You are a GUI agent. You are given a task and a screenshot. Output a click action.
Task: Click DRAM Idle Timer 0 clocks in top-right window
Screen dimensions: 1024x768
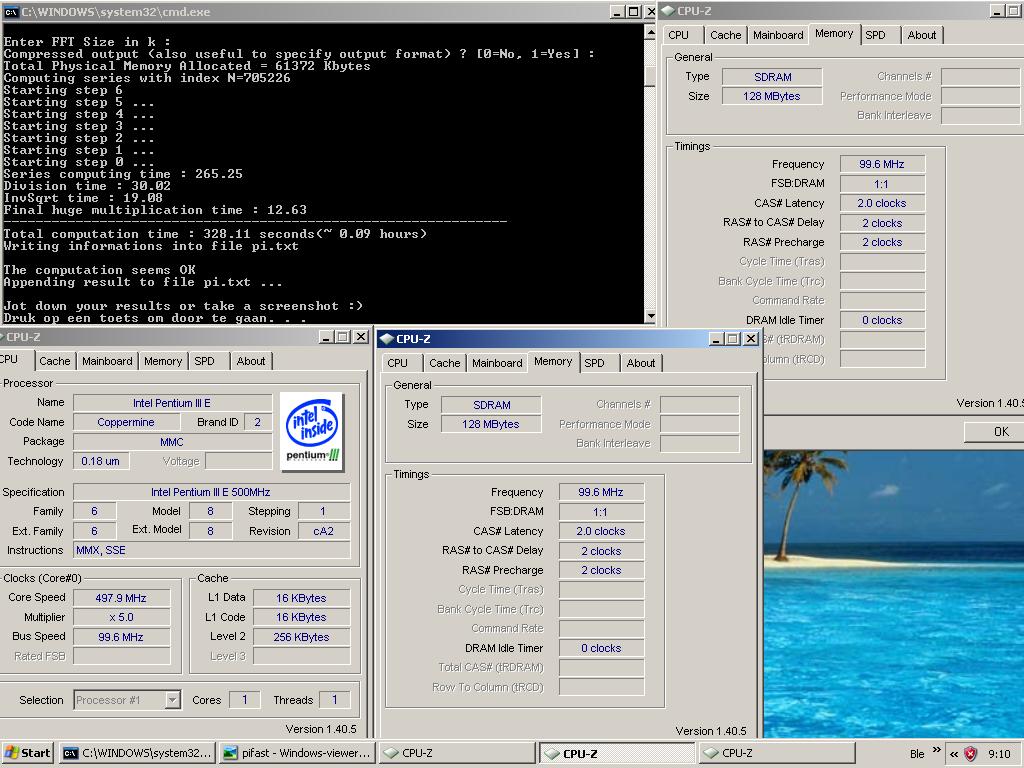pos(882,321)
